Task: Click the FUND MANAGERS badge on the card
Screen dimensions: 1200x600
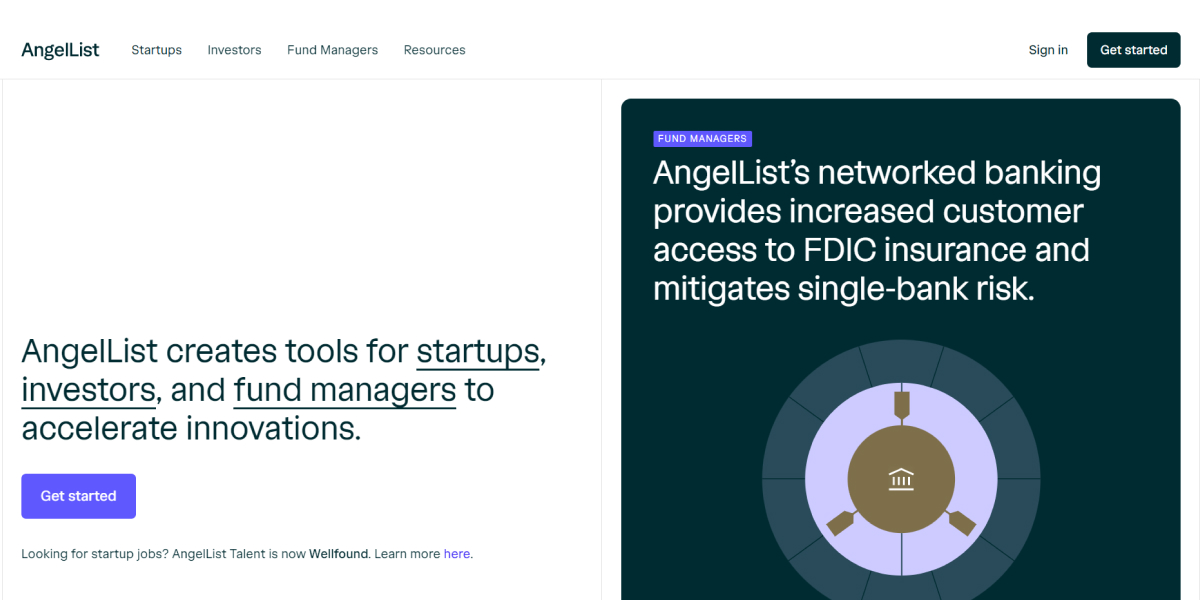Action: coord(702,139)
